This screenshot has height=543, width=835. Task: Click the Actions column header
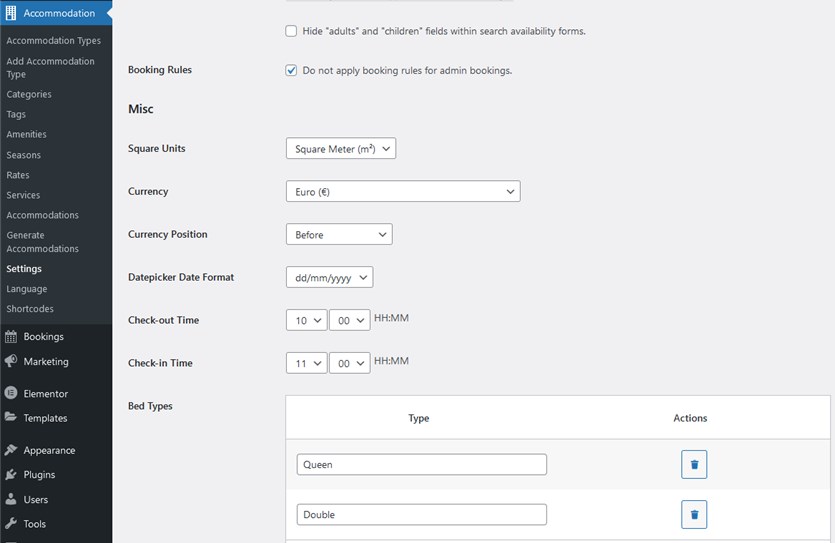pyautogui.click(x=690, y=418)
